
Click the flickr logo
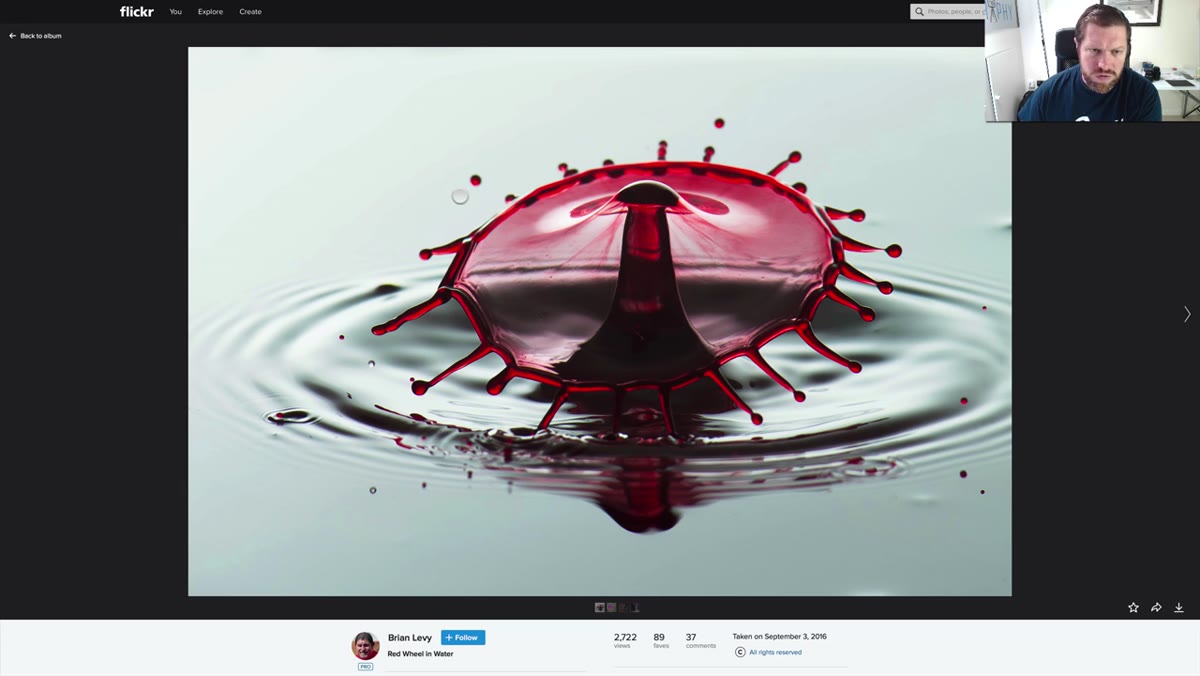click(x=136, y=12)
